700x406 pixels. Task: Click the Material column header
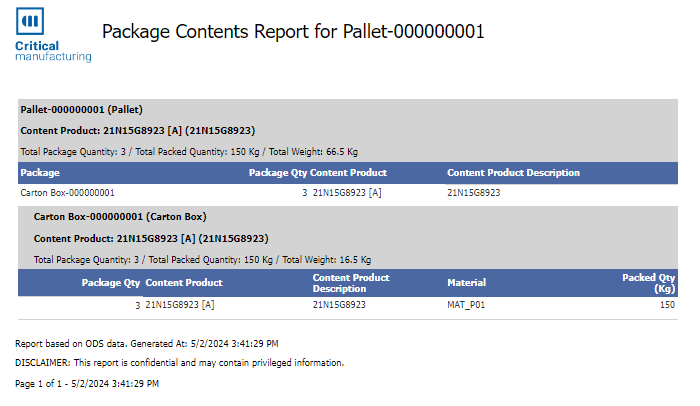point(466,283)
